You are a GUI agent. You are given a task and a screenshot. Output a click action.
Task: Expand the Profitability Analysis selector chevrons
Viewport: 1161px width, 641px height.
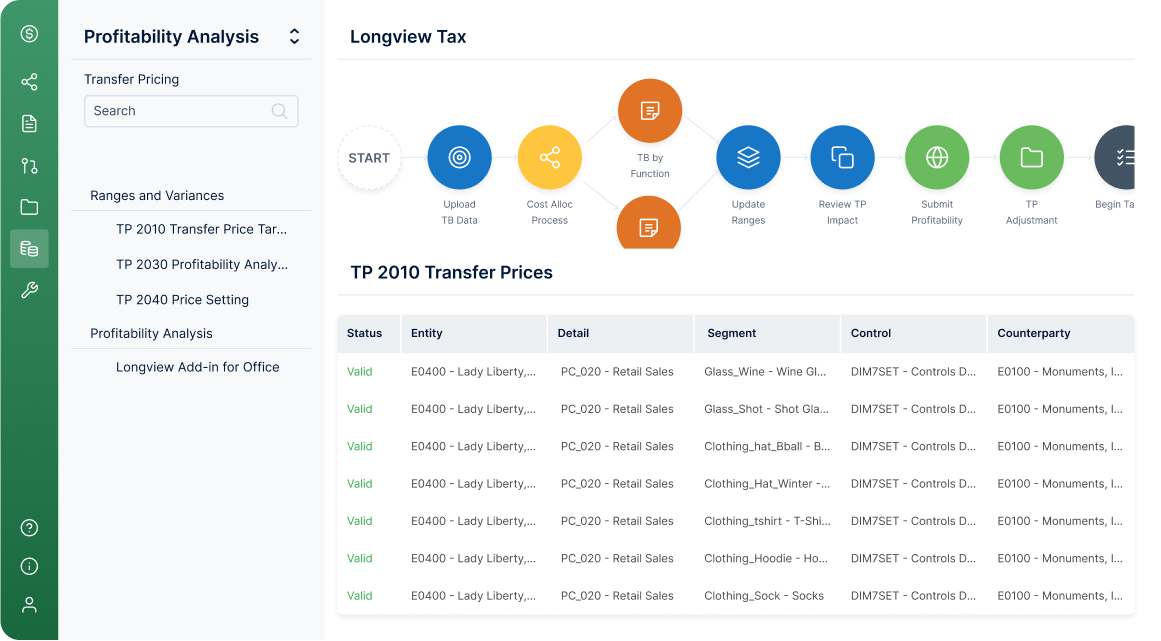[x=294, y=37]
